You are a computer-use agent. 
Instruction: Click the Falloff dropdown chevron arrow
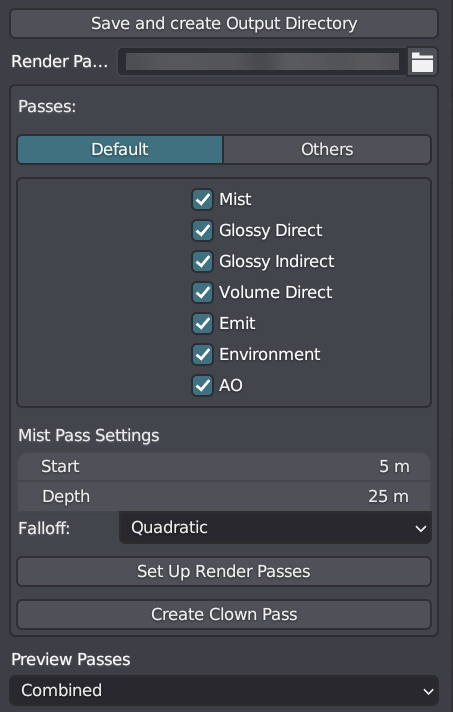pos(421,529)
